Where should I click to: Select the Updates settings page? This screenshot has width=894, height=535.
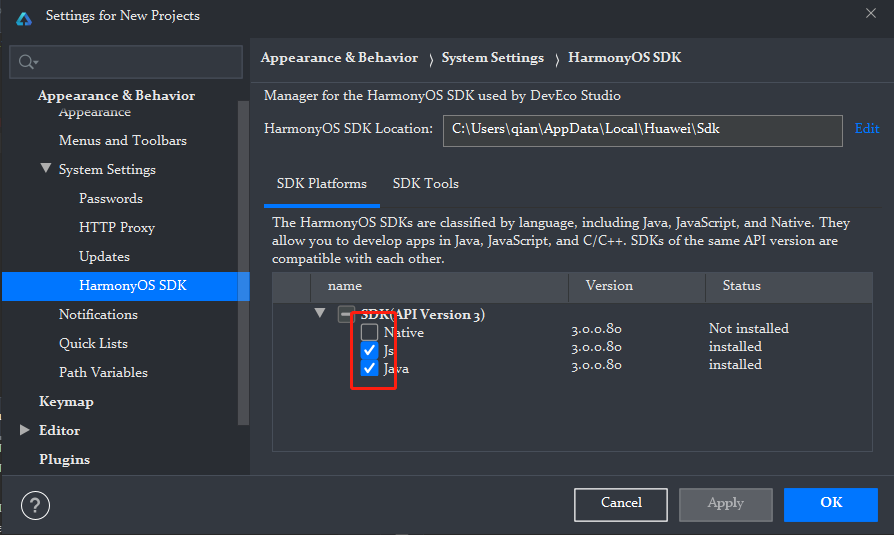pos(104,257)
